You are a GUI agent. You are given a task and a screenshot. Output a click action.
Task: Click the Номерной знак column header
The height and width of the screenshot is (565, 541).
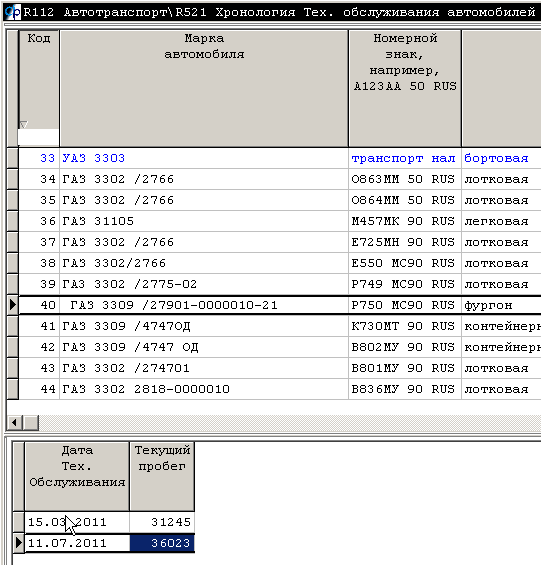[405, 88]
